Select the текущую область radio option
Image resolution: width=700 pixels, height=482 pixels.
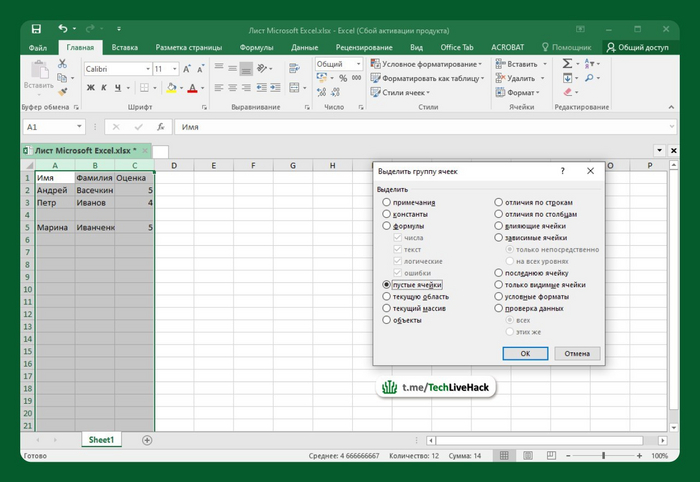point(387,296)
